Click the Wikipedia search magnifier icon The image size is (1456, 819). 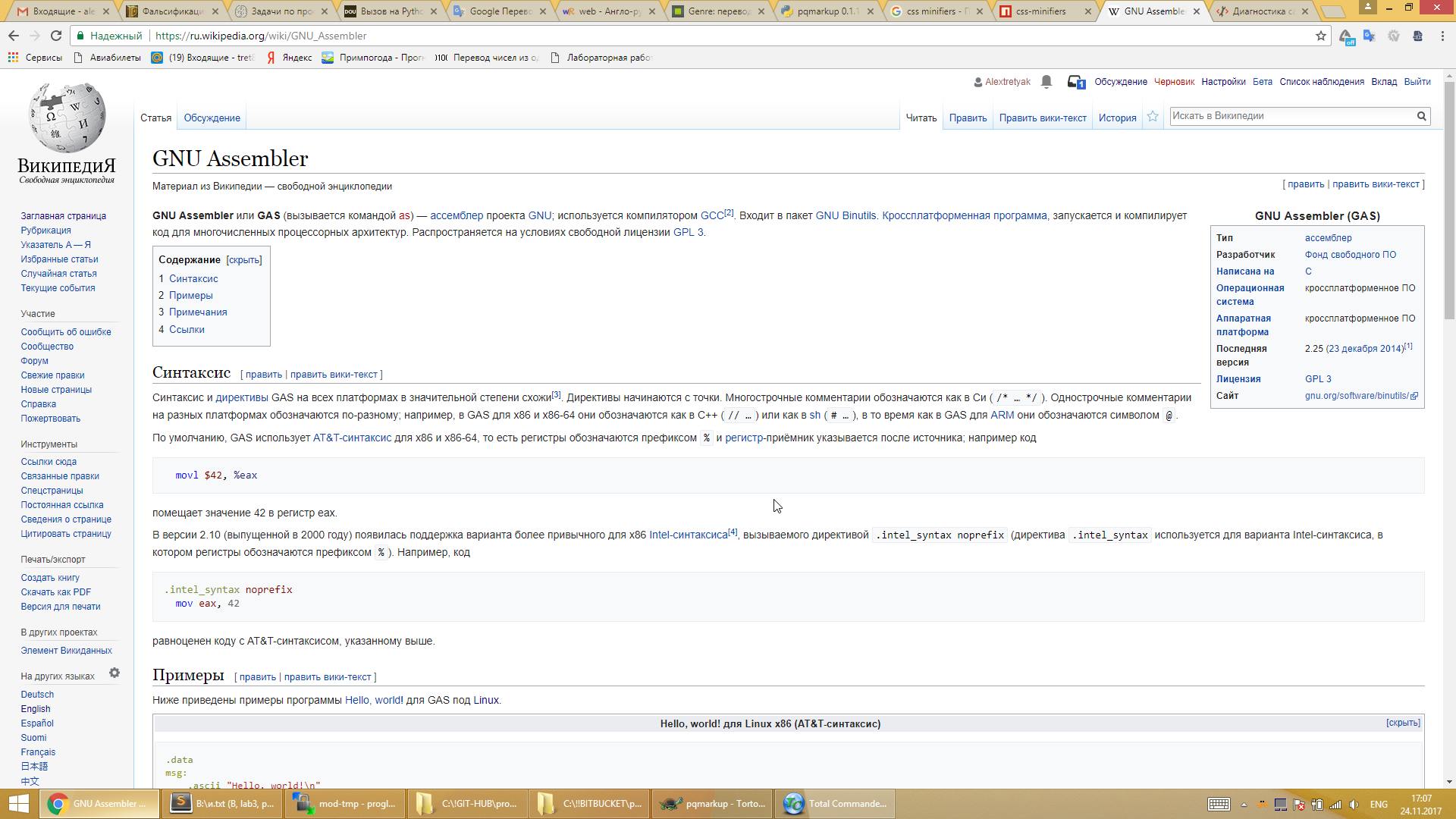(x=1422, y=116)
